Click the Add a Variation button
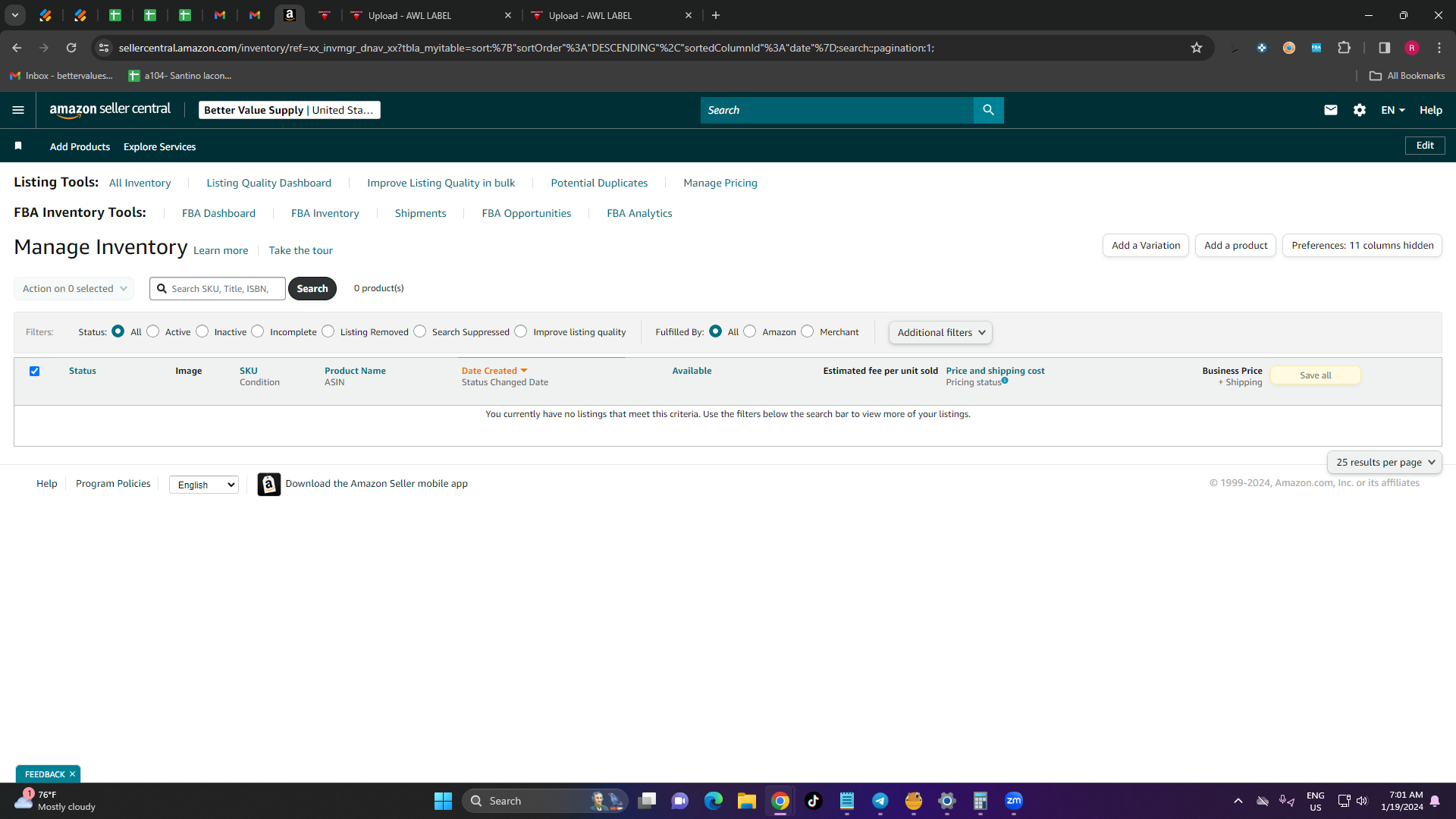1456x819 pixels. (1146, 245)
